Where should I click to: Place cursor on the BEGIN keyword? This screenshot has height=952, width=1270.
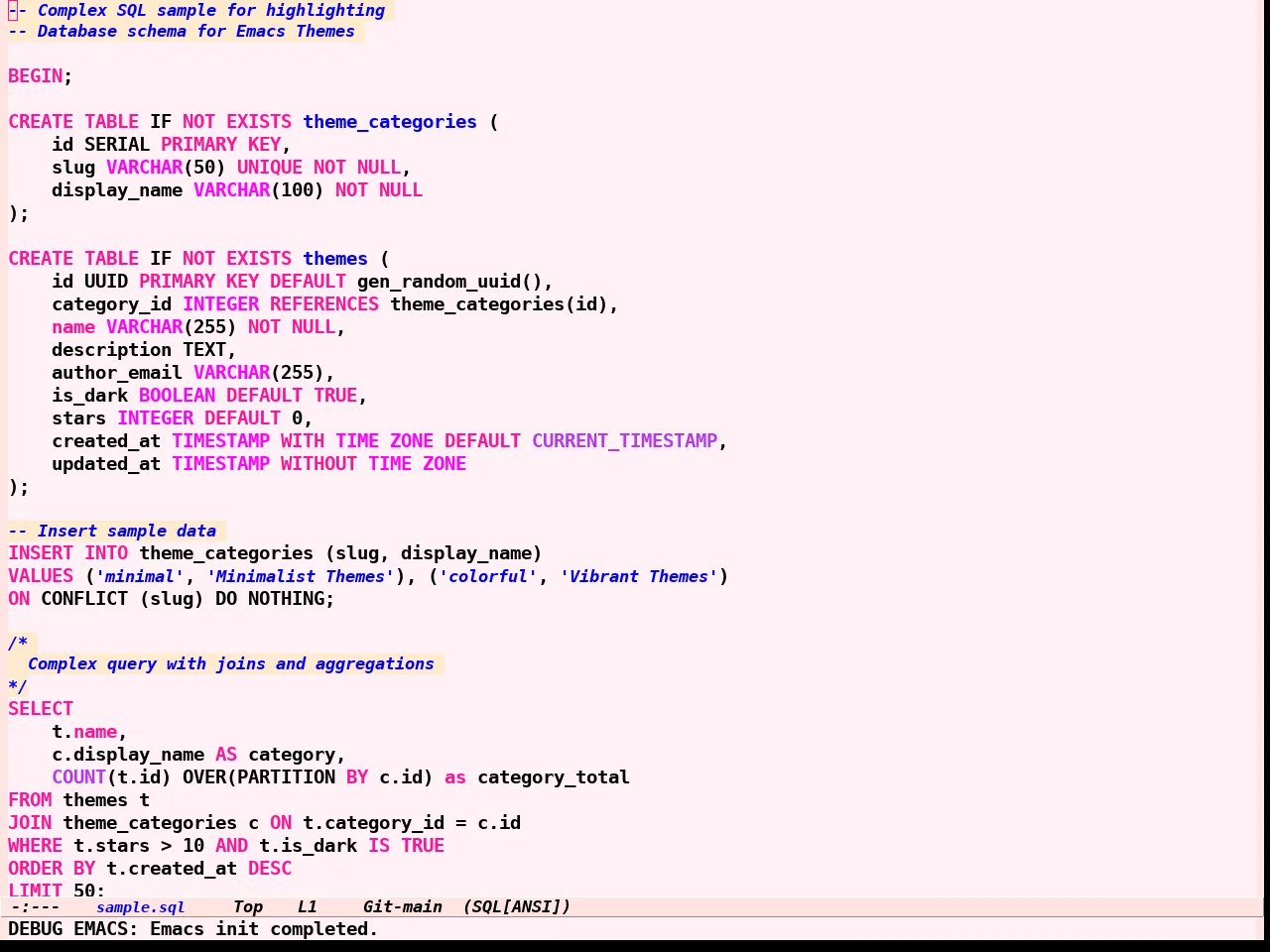[36, 76]
